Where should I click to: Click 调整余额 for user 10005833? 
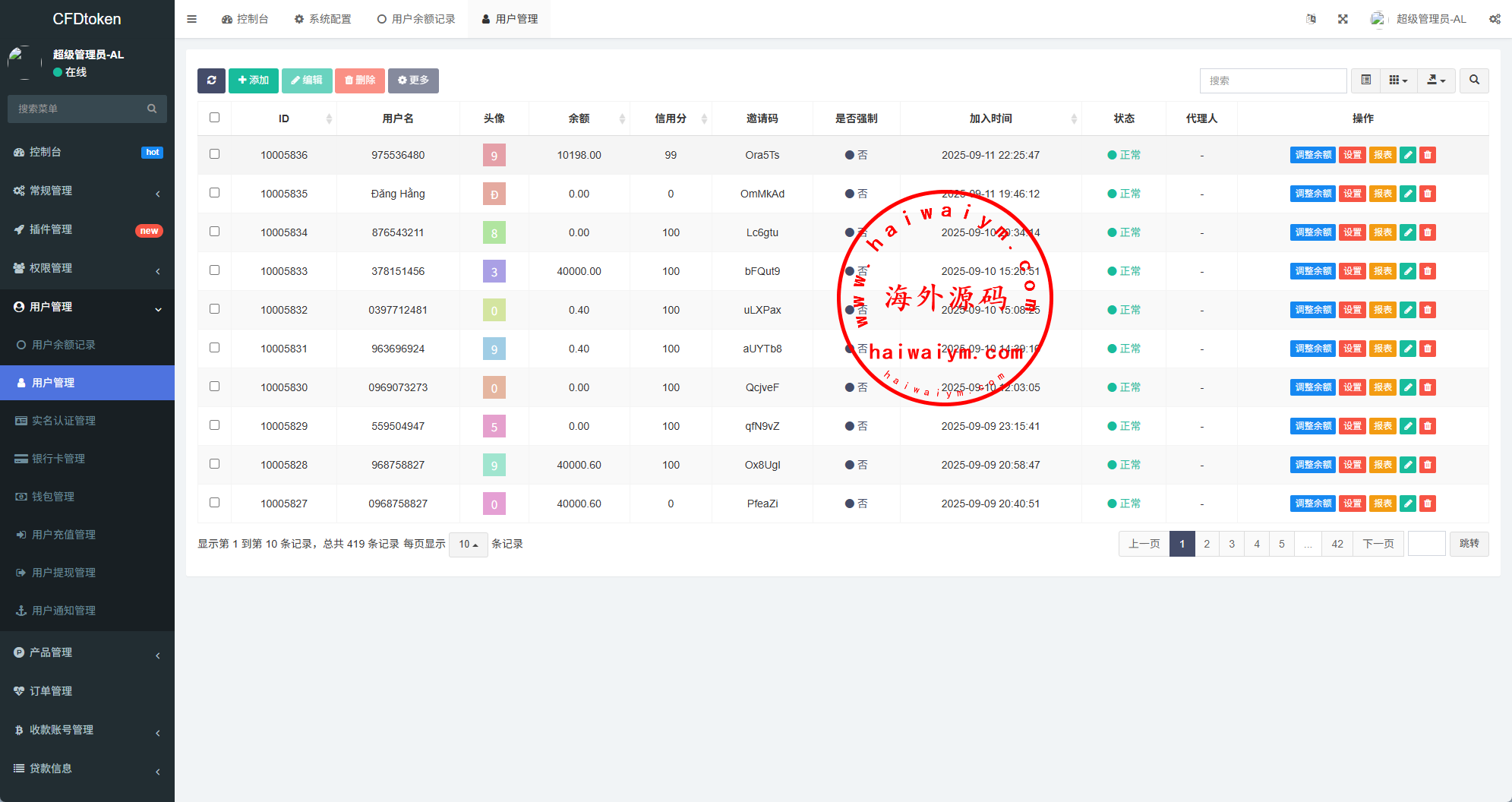tap(1312, 271)
